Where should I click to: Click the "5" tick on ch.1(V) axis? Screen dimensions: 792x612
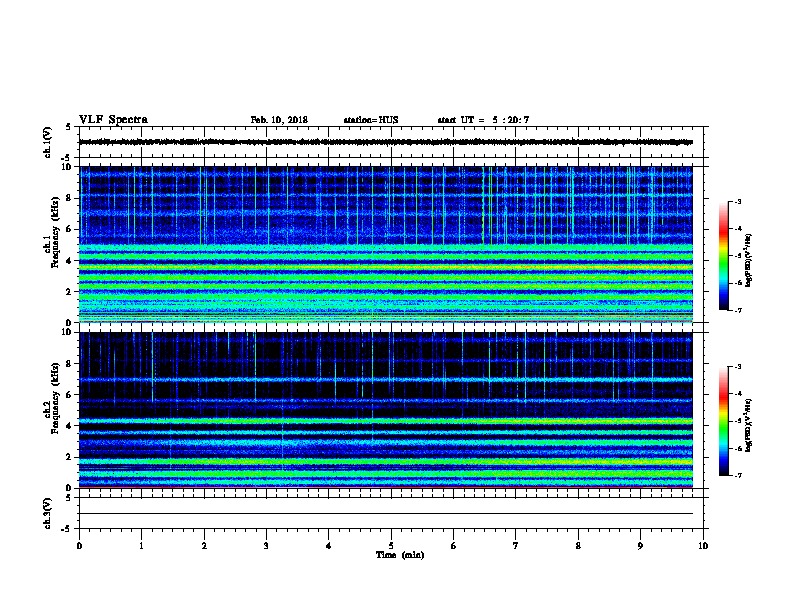coord(69,127)
